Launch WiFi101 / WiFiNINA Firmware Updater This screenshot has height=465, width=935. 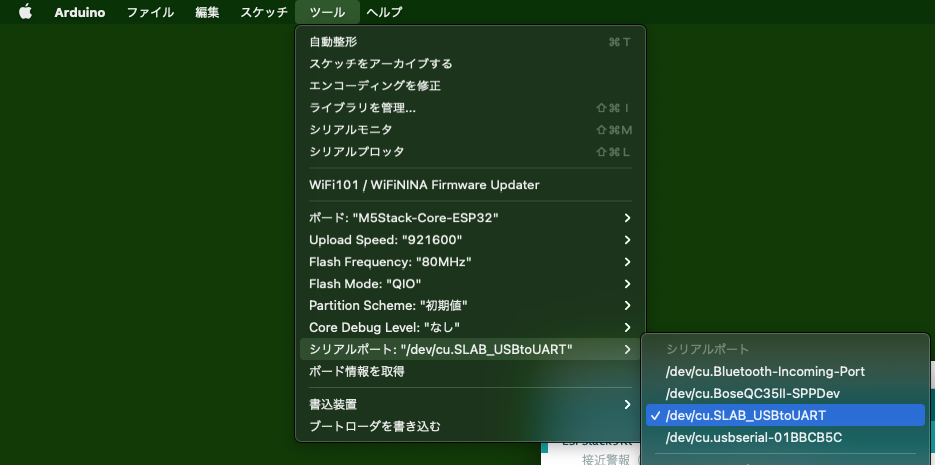(470, 185)
